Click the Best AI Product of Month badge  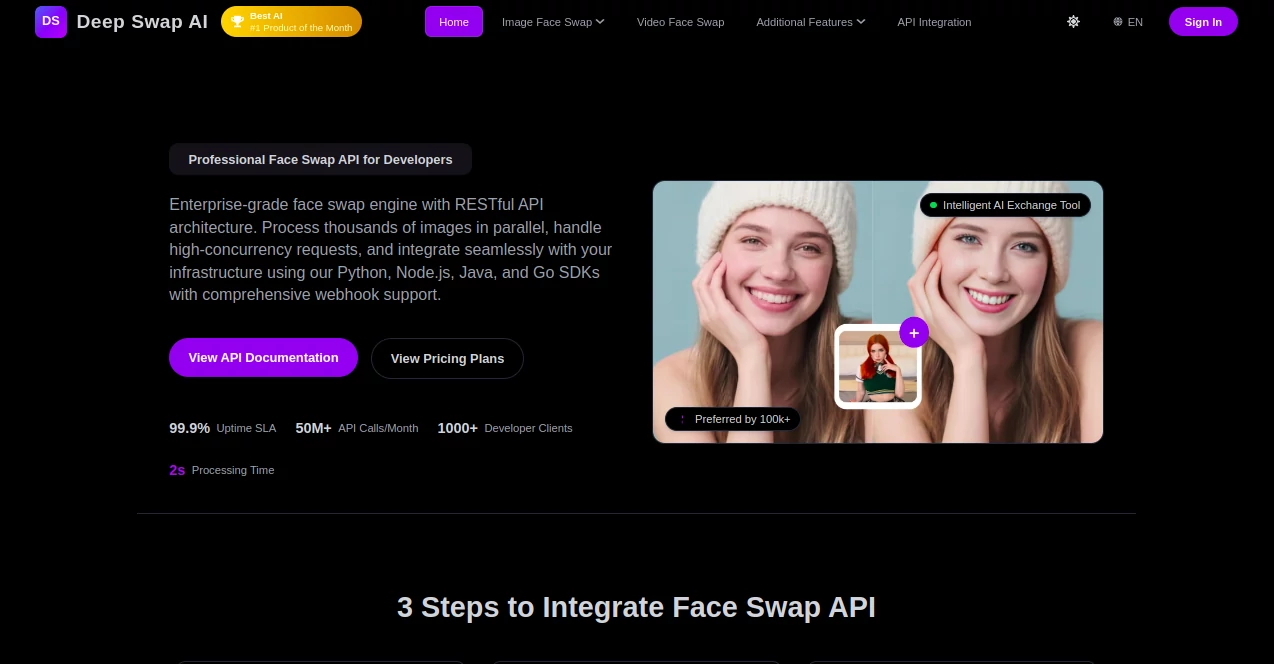coord(291,21)
